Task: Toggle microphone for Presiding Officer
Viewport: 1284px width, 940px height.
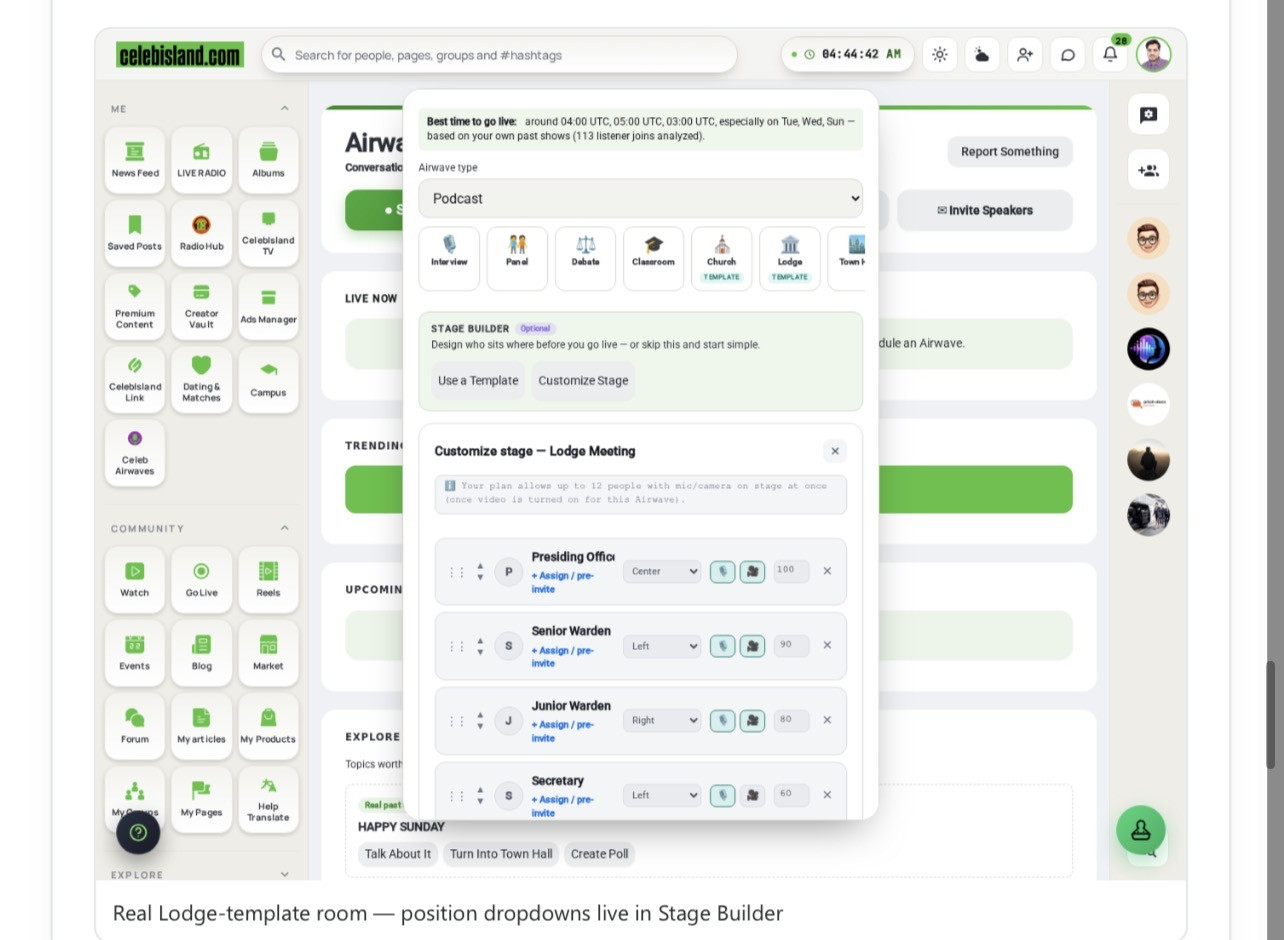Action: pyautogui.click(x=722, y=571)
